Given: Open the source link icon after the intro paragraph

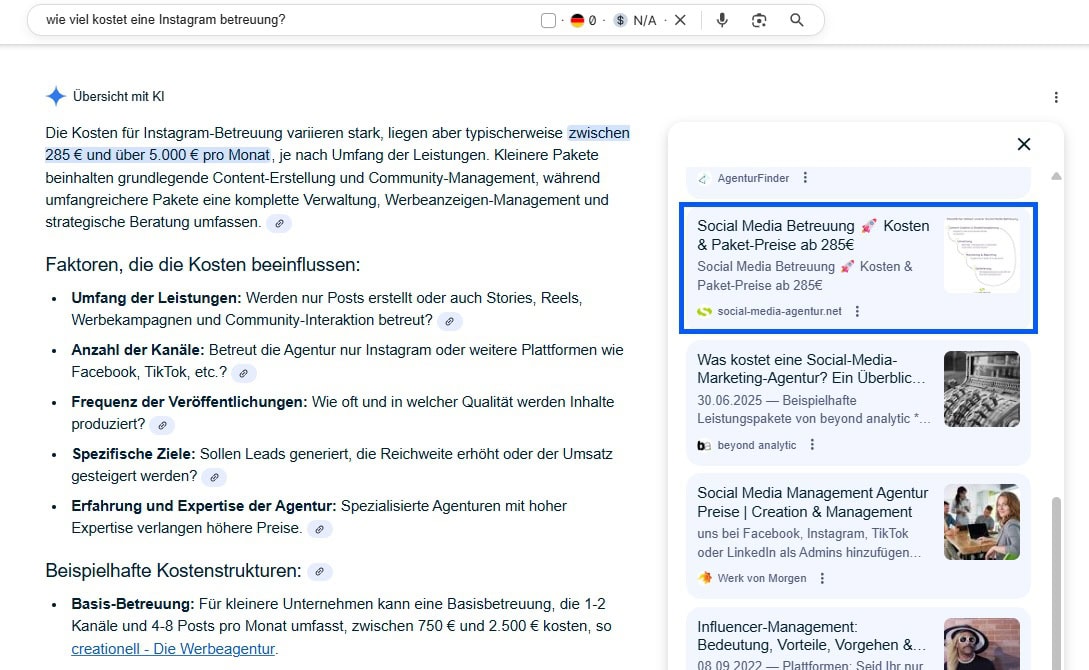Looking at the screenshot, I should tap(279, 223).
